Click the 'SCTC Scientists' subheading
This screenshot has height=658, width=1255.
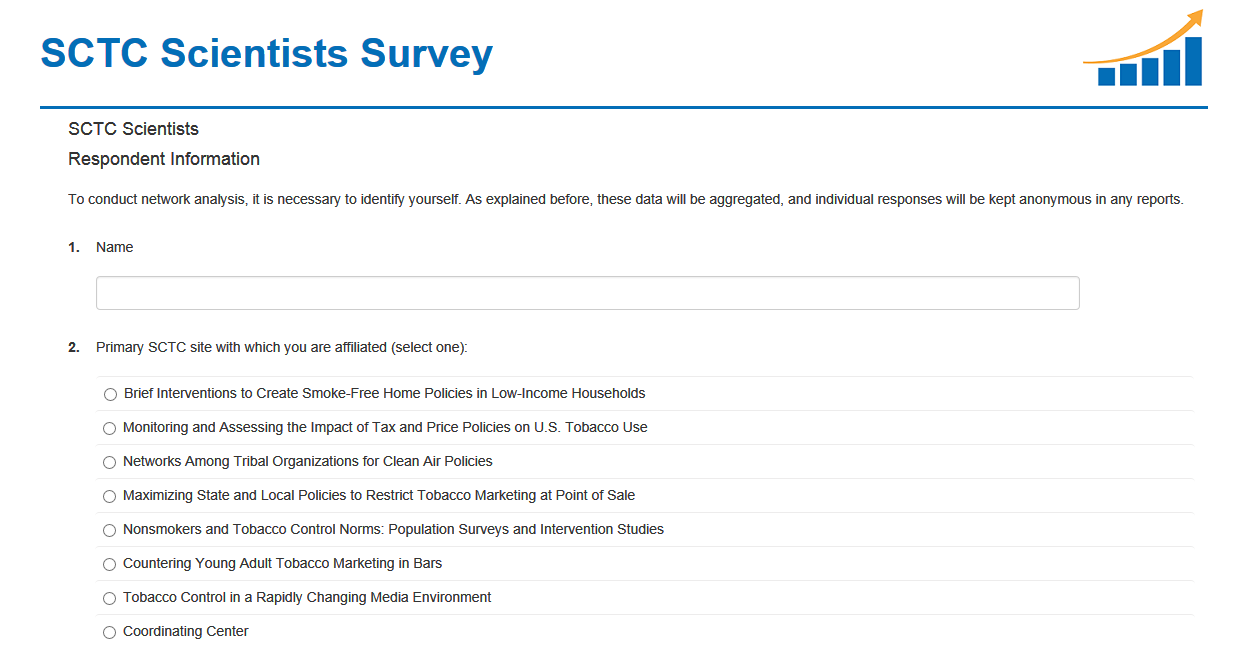coord(133,129)
